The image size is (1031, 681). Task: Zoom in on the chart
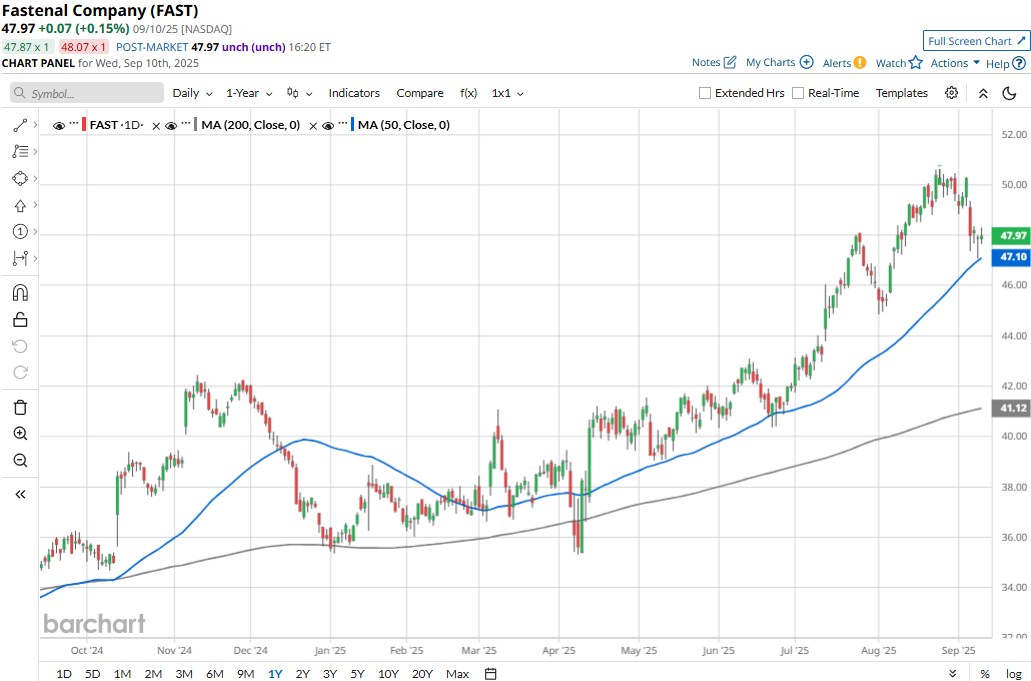pyautogui.click(x=20, y=434)
